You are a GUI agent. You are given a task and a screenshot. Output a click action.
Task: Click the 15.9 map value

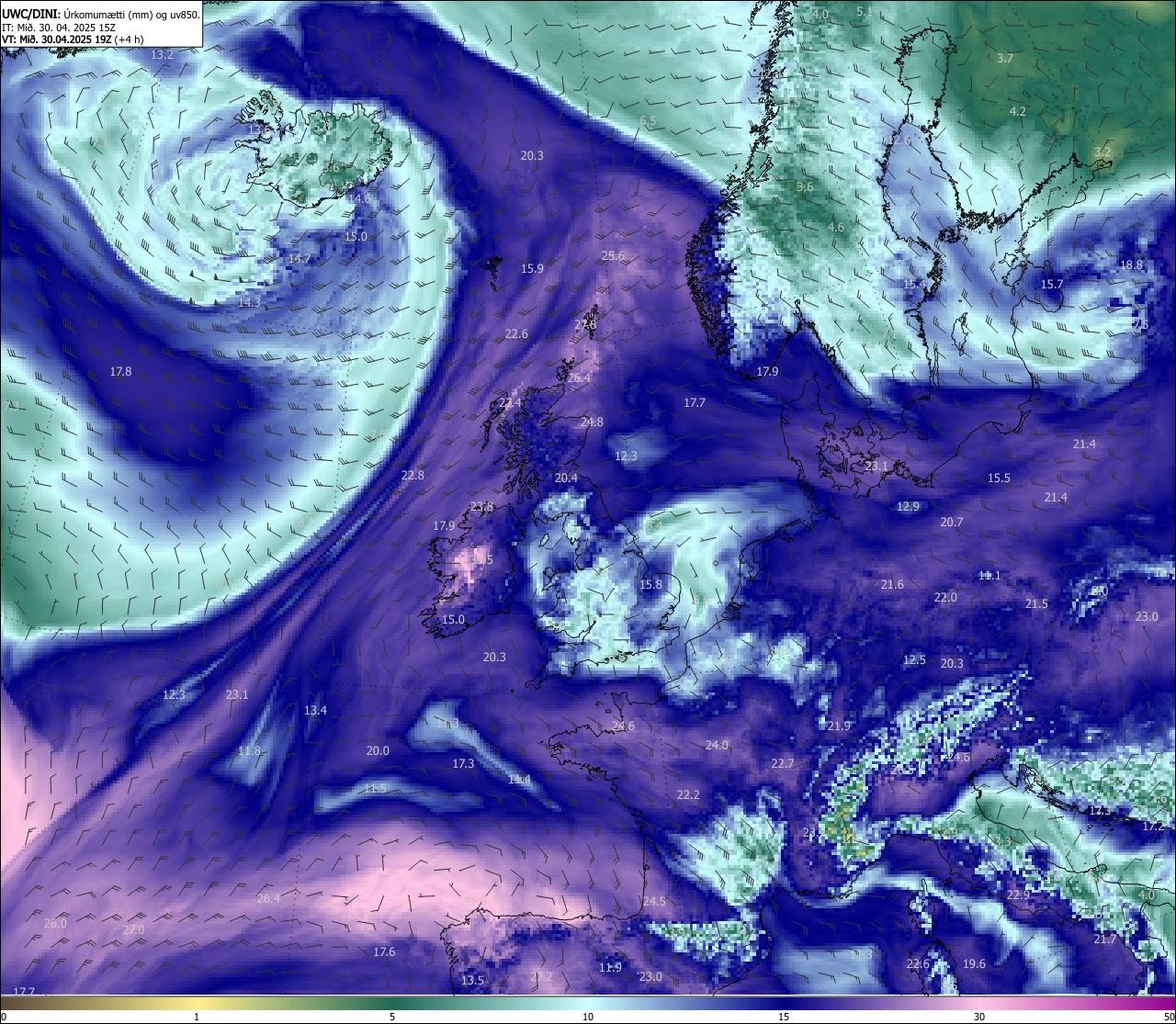click(x=532, y=269)
